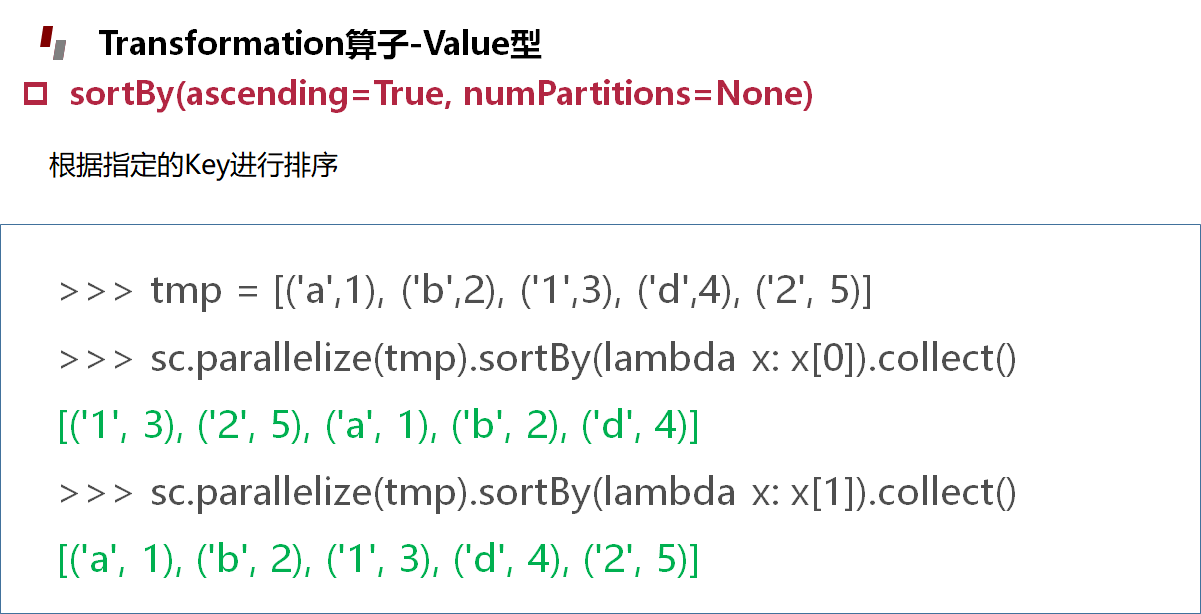
Task: Click the last >>> prompt
Action: [x=96, y=493]
